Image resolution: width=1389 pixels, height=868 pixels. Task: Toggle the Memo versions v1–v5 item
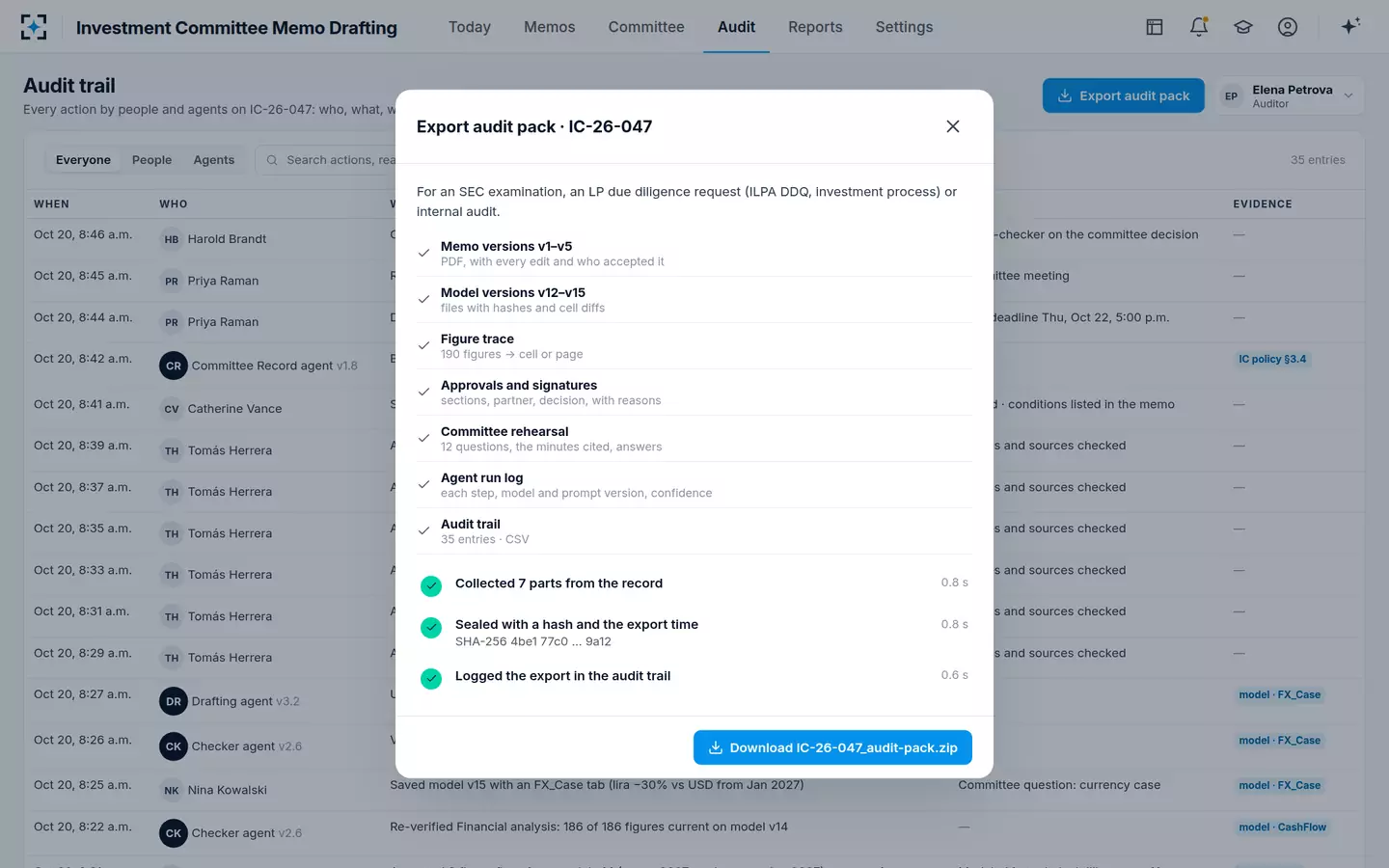(x=694, y=254)
